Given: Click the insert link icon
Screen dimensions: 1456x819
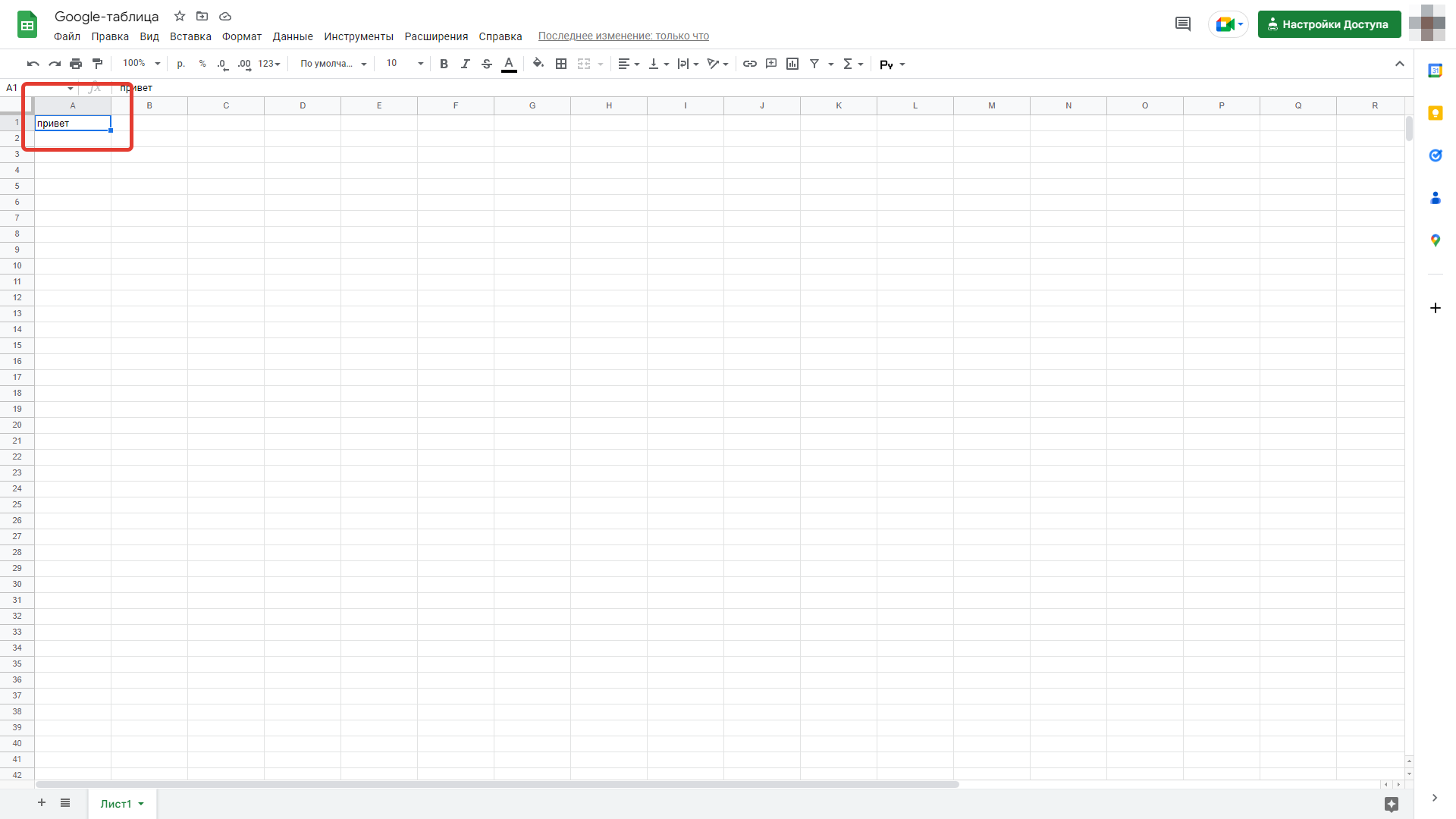Looking at the screenshot, I should (x=749, y=64).
